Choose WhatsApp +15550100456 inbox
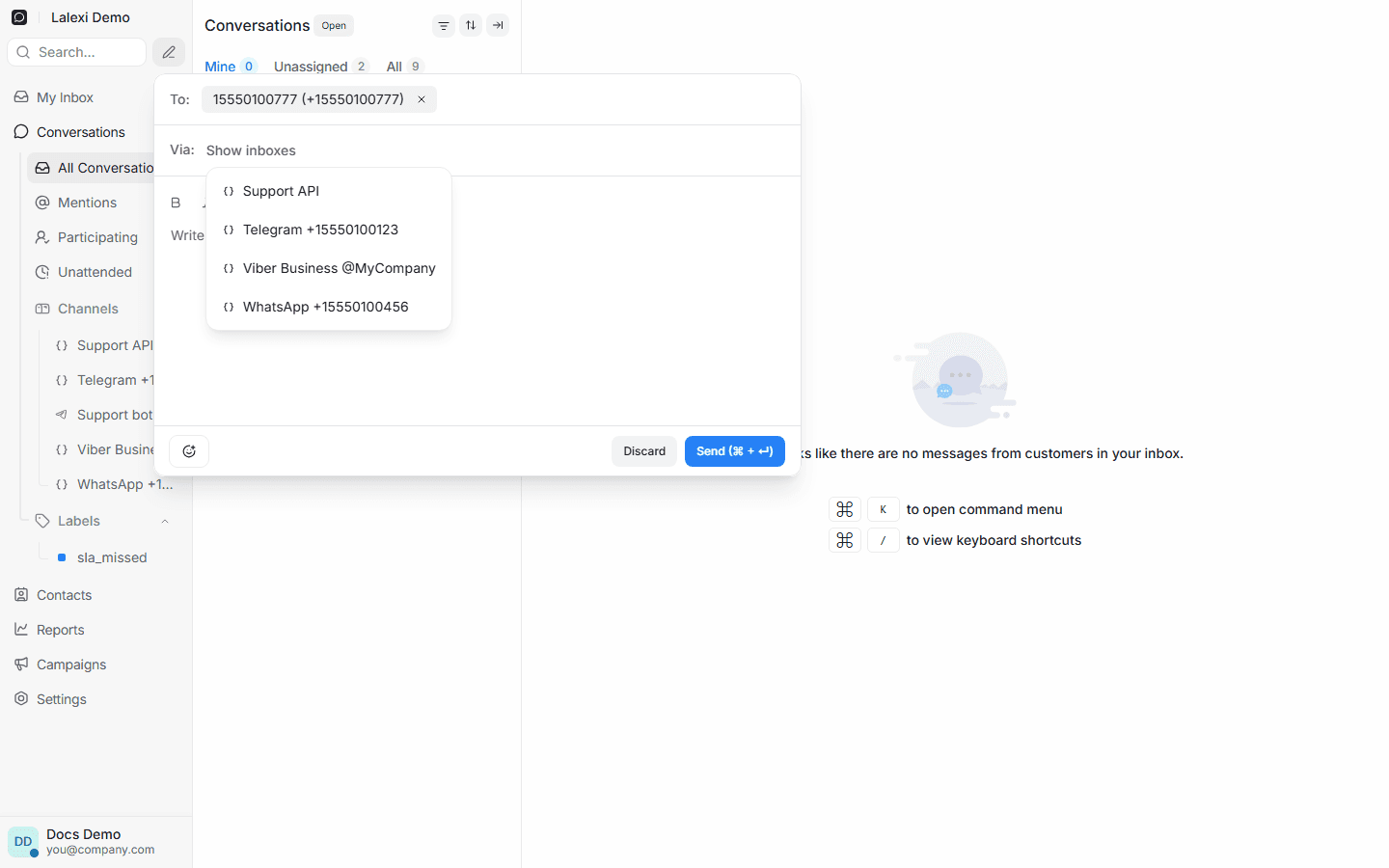This screenshot has height=868, width=1389. coord(329,307)
